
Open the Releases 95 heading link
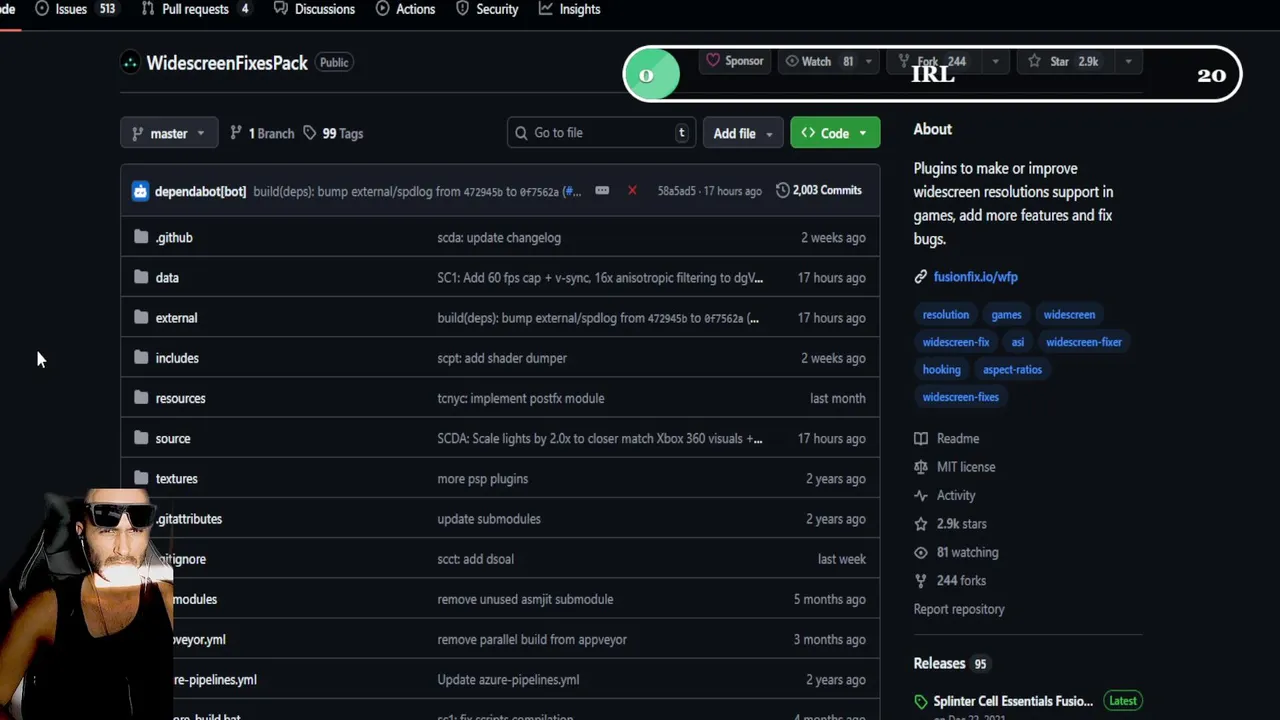[951, 664]
